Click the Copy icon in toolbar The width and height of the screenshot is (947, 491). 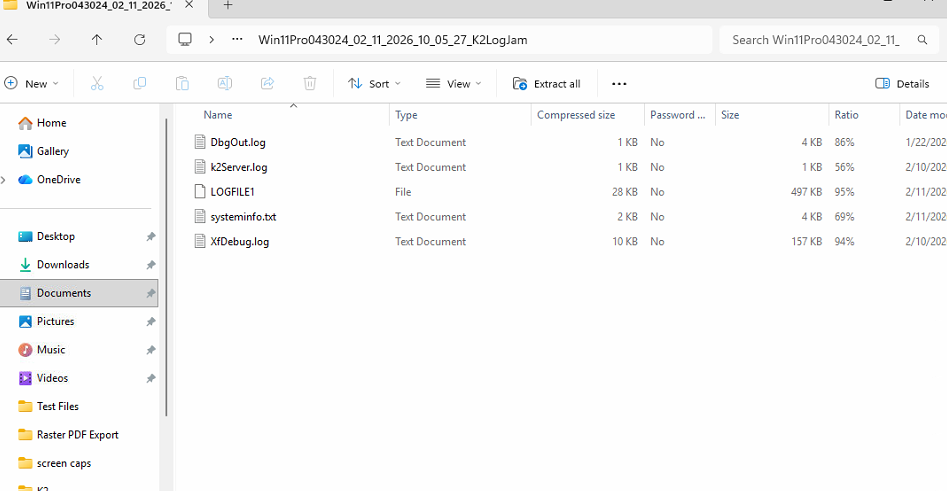[x=140, y=84]
